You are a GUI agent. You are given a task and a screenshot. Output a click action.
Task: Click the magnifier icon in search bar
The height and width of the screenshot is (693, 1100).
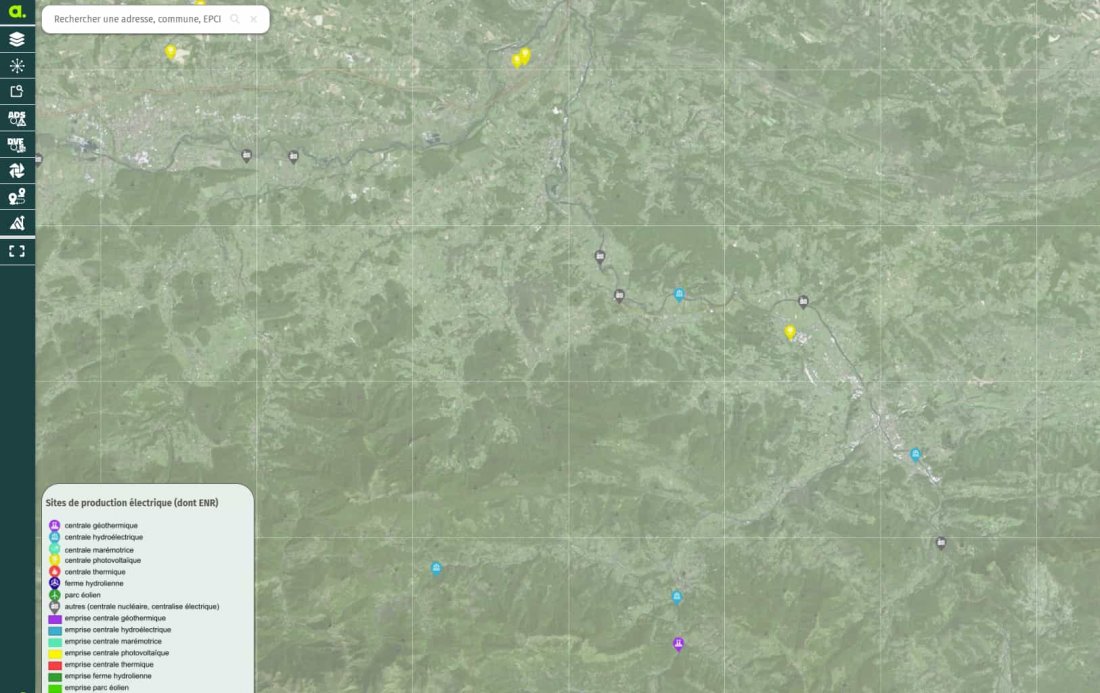coord(235,19)
